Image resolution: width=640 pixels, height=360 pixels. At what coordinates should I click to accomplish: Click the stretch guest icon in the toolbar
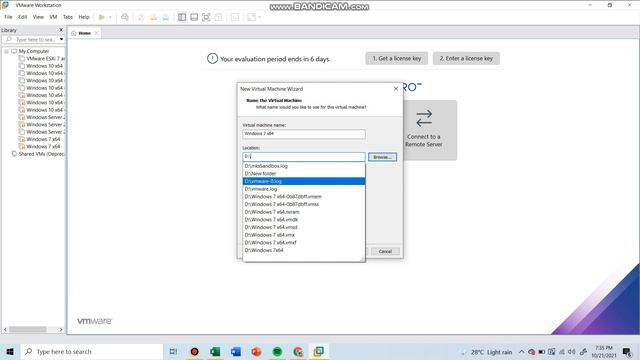(251, 17)
